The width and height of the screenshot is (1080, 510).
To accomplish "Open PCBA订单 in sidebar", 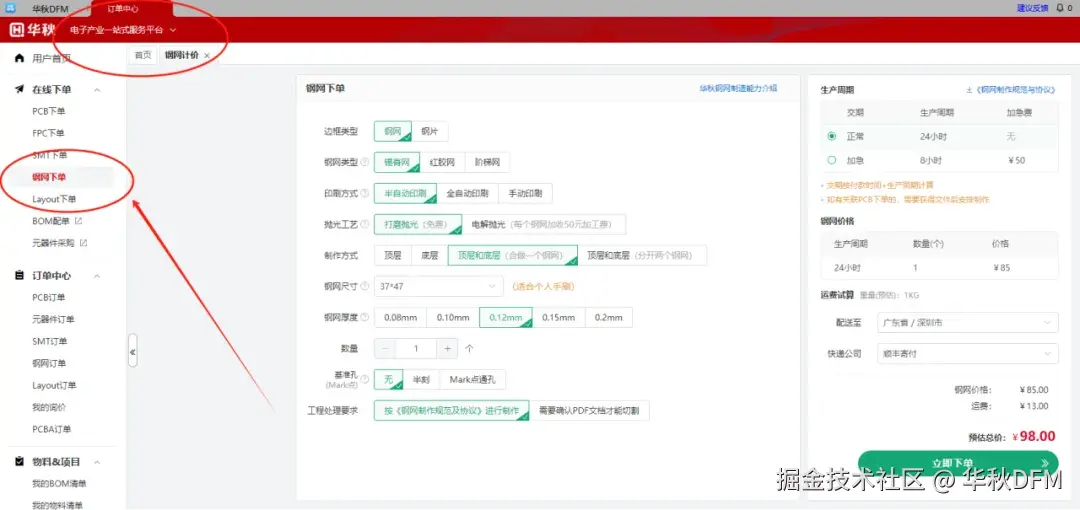I will coord(52,429).
